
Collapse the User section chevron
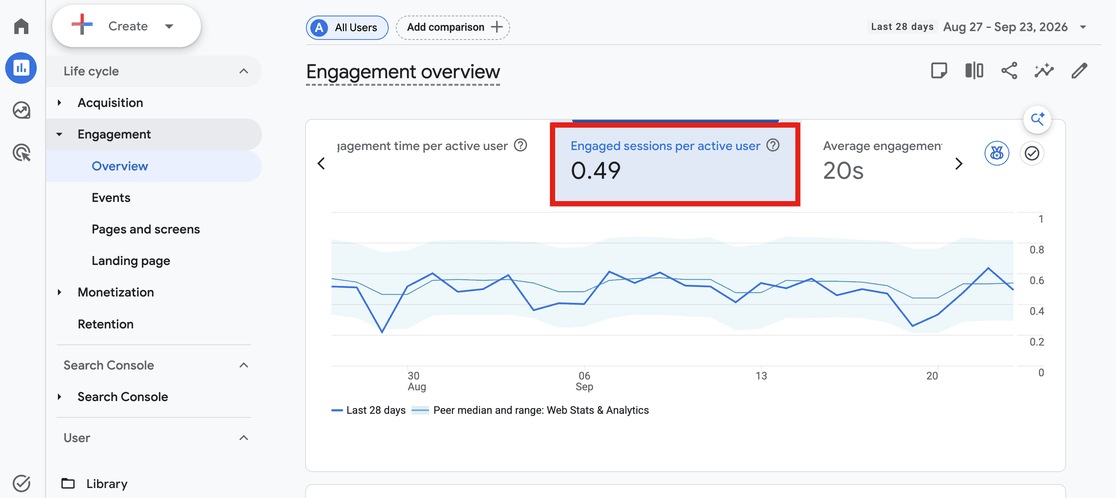click(243, 438)
